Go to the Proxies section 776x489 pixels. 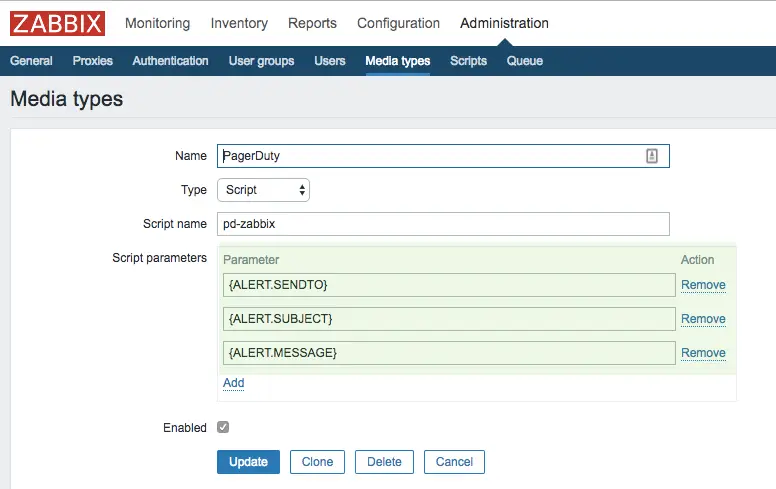pyautogui.click(x=93, y=61)
